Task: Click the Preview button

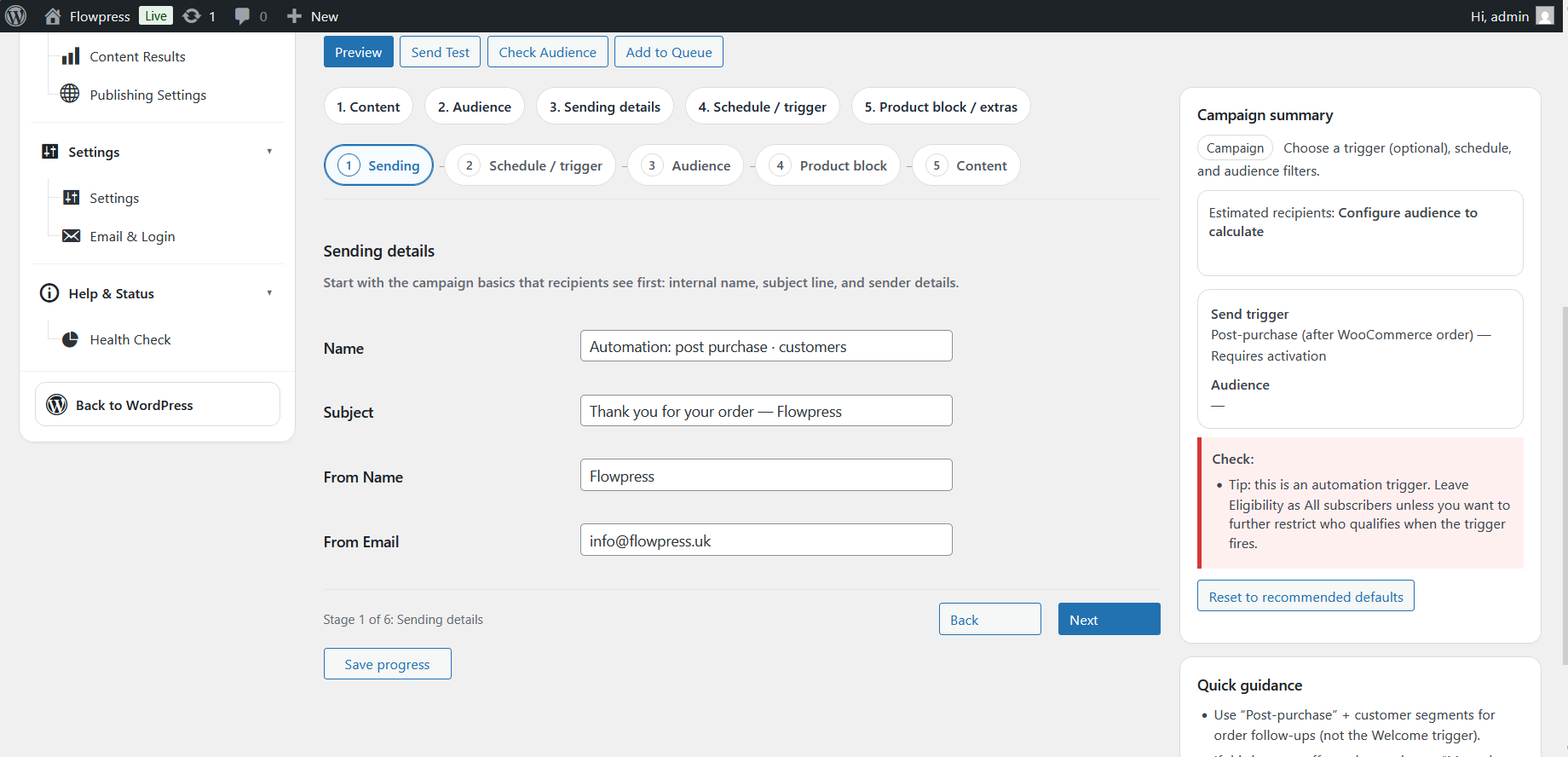Action: tap(359, 52)
